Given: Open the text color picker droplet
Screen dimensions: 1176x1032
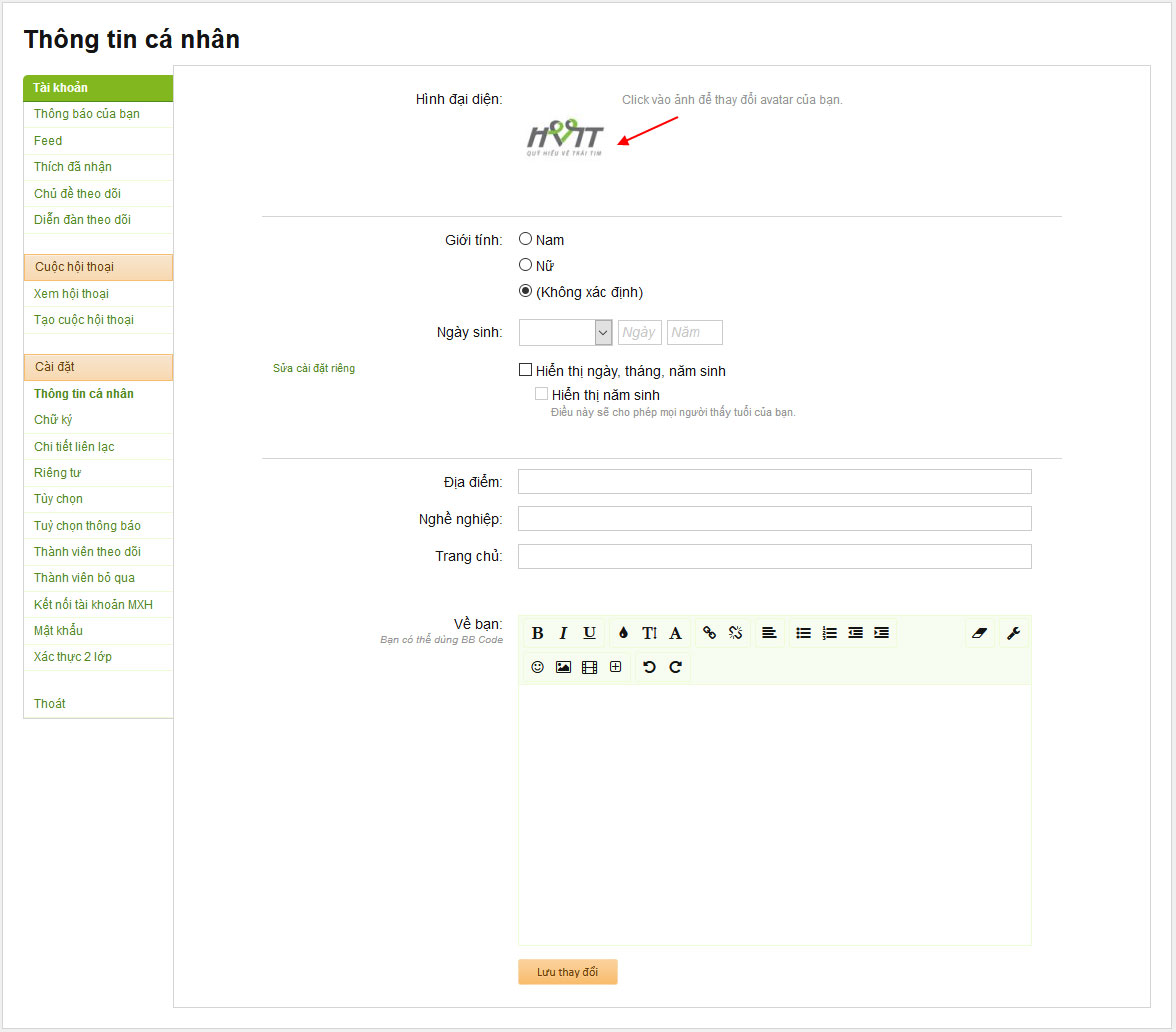Looking at the screenshot, I should [623, 632].
